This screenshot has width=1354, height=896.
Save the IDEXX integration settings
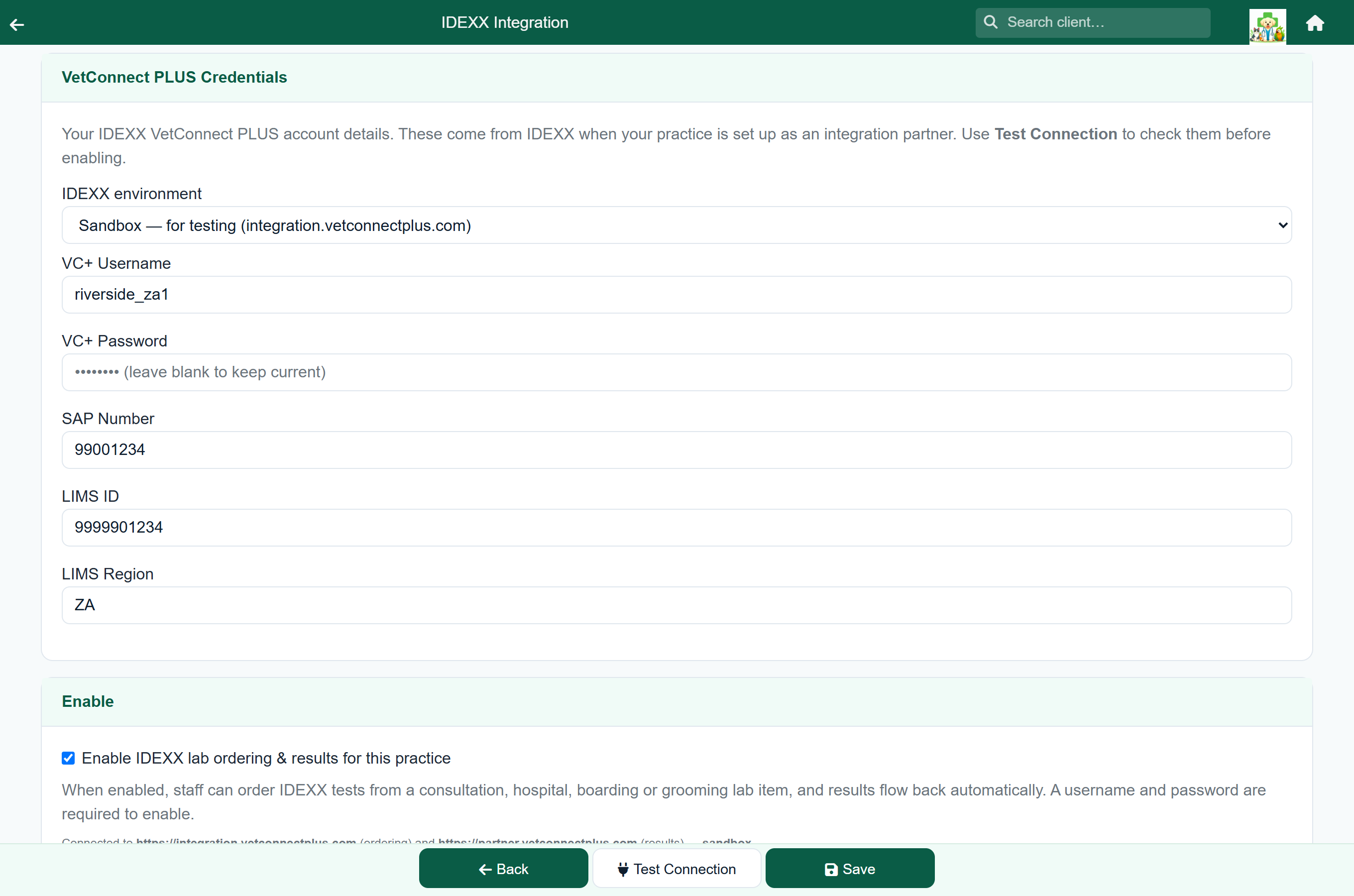[850, 869]
